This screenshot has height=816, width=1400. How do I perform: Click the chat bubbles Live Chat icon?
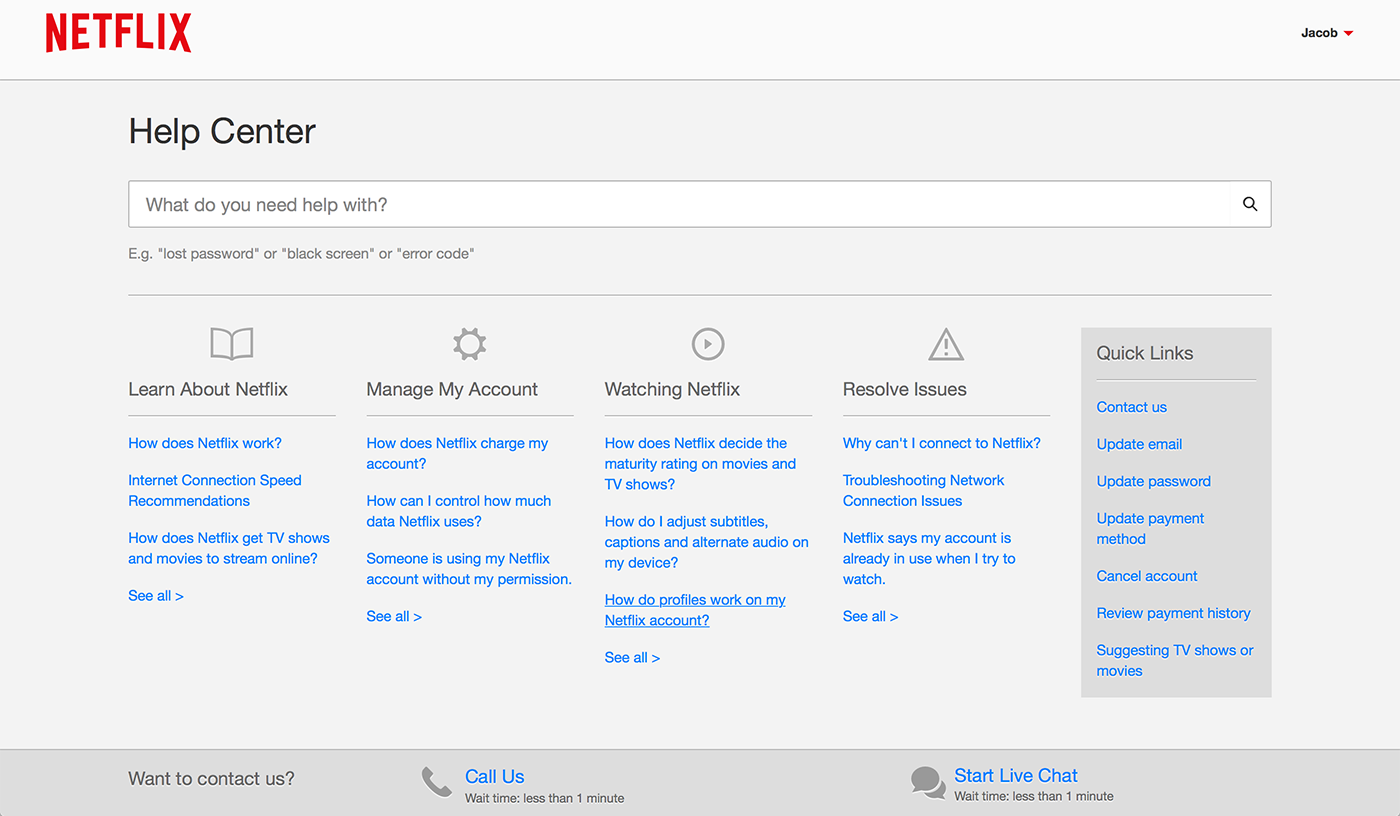tap(928, 782)
